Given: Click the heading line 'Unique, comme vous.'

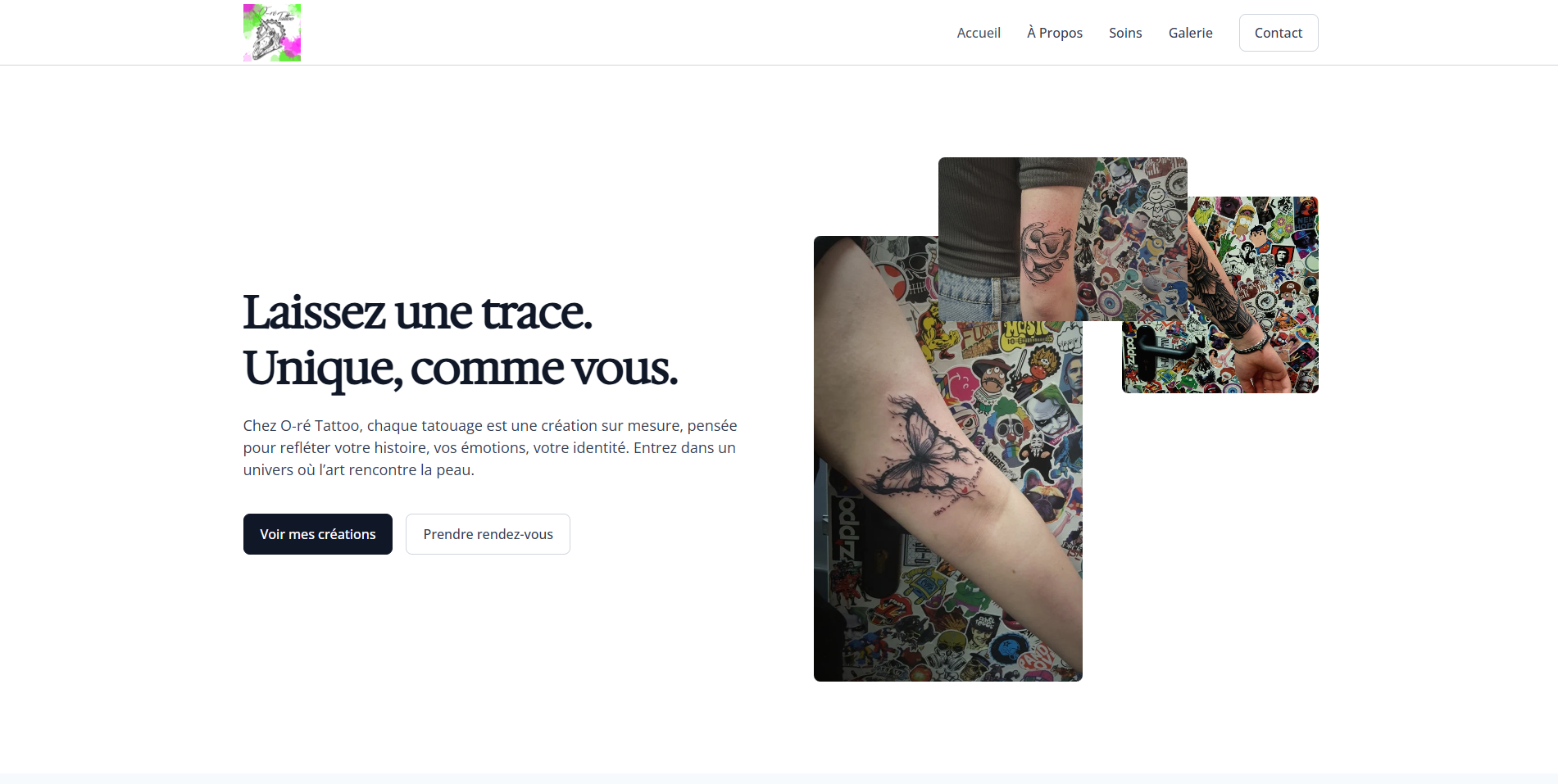Looking at the screenshot, I should pos(461,368).
